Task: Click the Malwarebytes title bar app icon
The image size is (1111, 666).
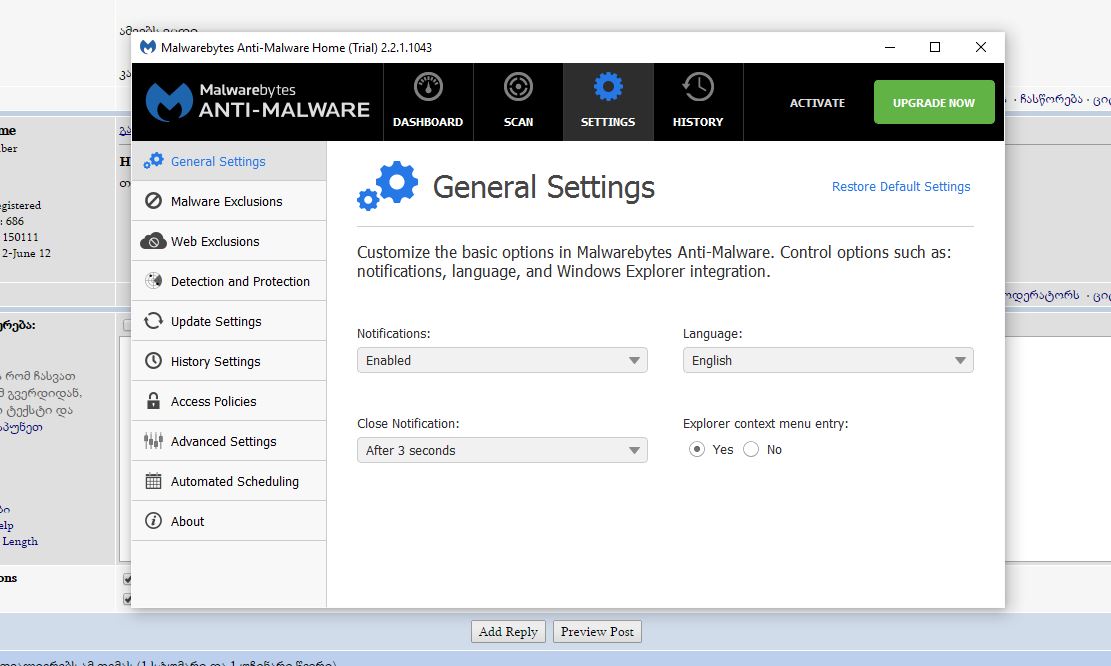Action: pos(147,47)
